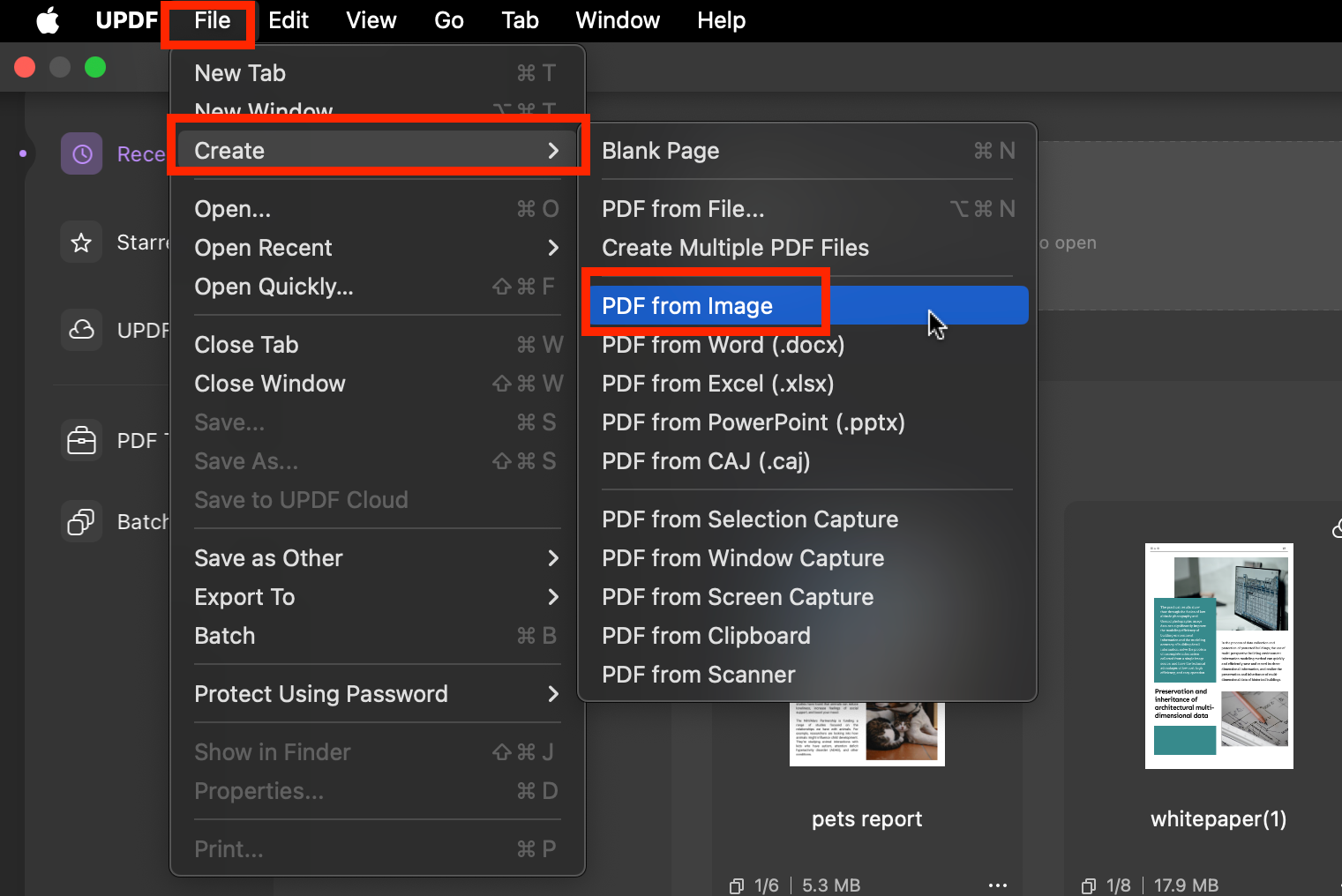
Task: Click the more options ellipsis under pets report
Action: pyautogui.click(x=997, y=885)
